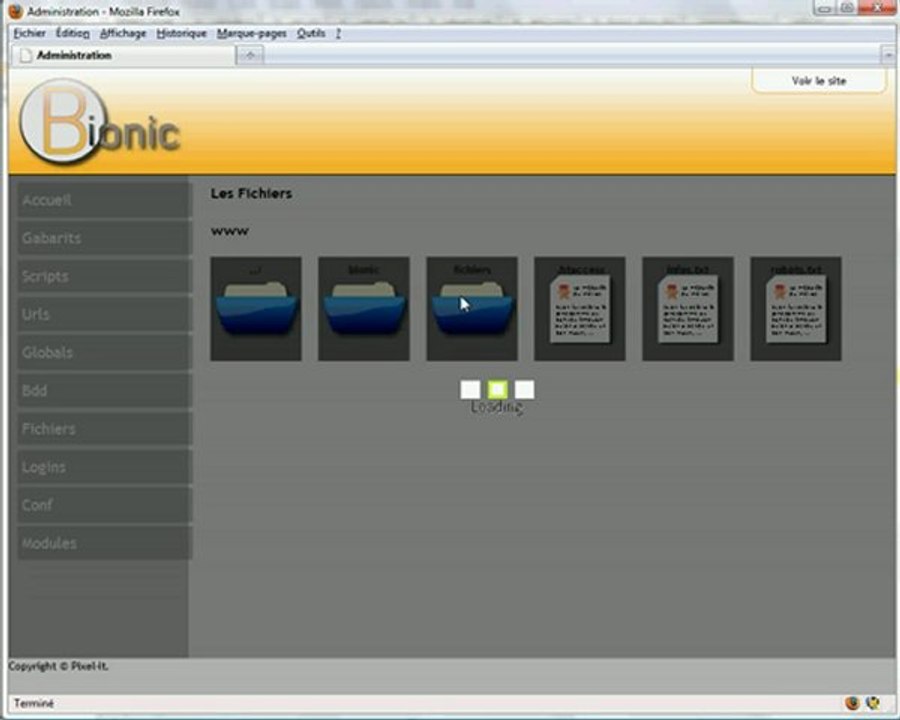Open the Logins section
This screenshot has height=720, width=900.
coord(104,467)
